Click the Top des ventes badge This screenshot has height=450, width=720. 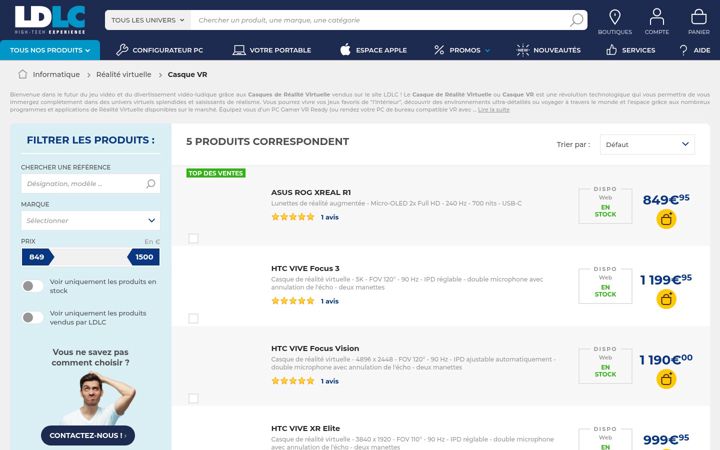coord(216,173)
